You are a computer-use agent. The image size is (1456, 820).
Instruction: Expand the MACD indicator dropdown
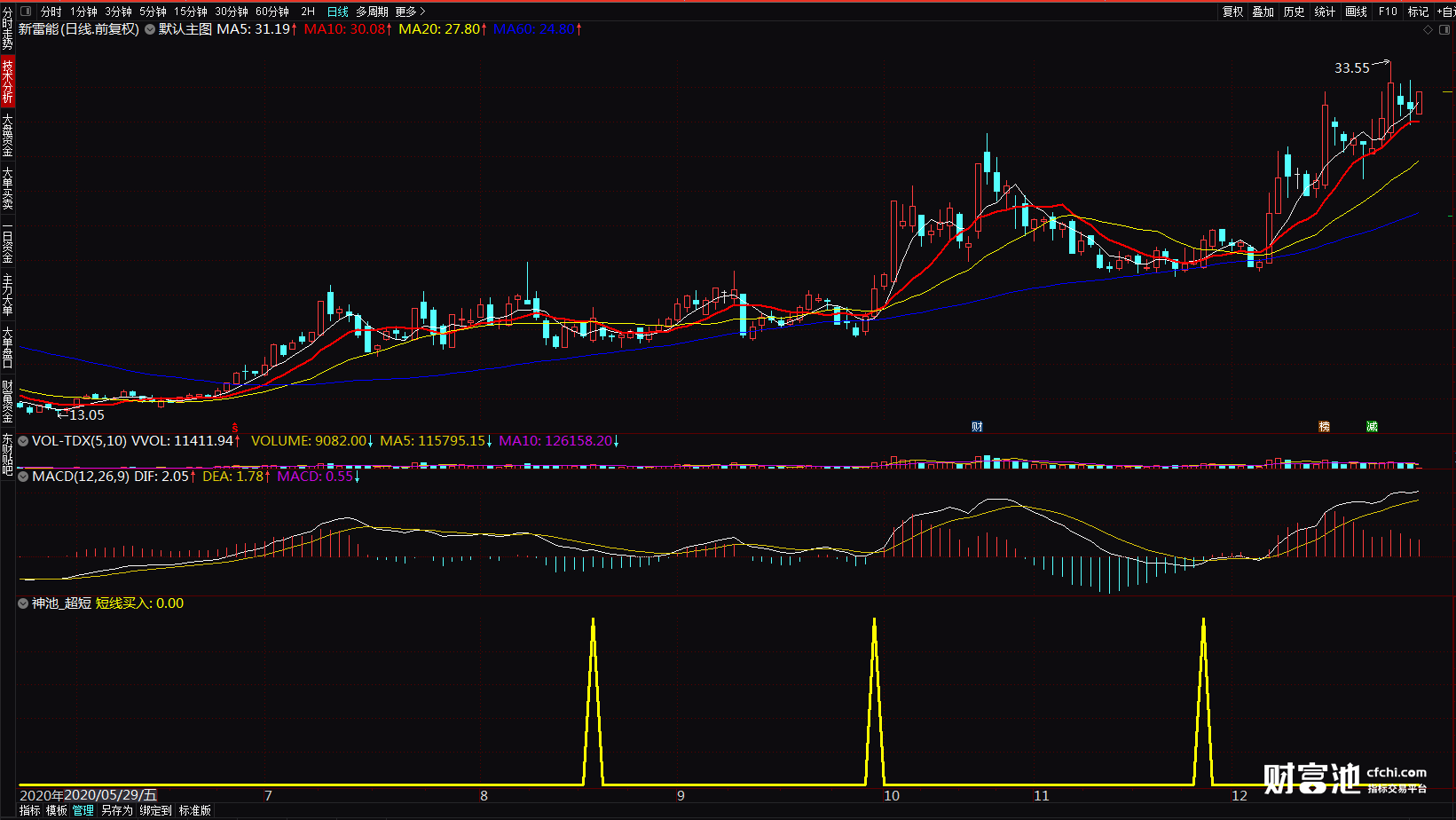(x=23, y=477)
